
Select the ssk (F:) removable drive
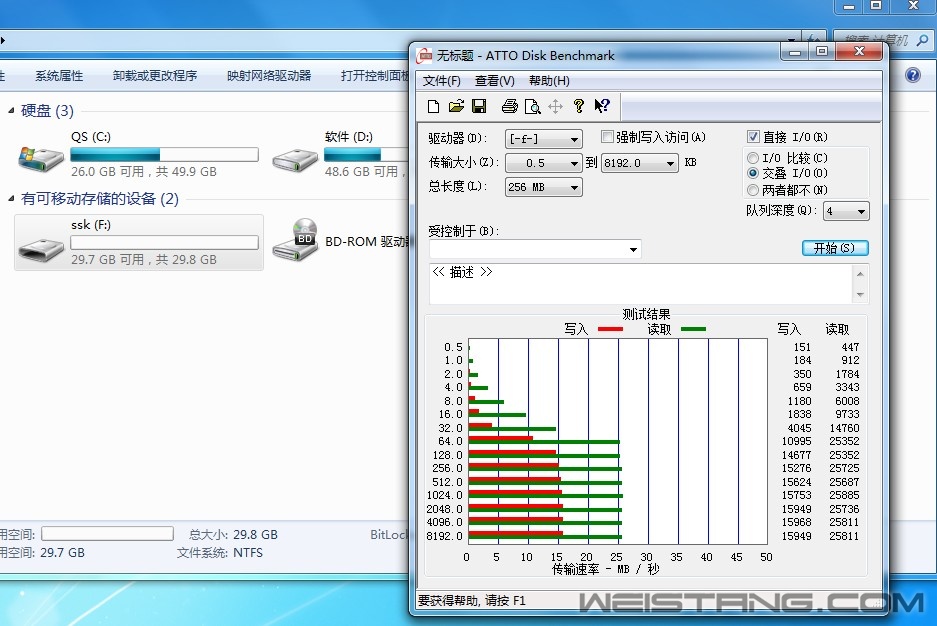pyautogui.click(x=139, y=242)
